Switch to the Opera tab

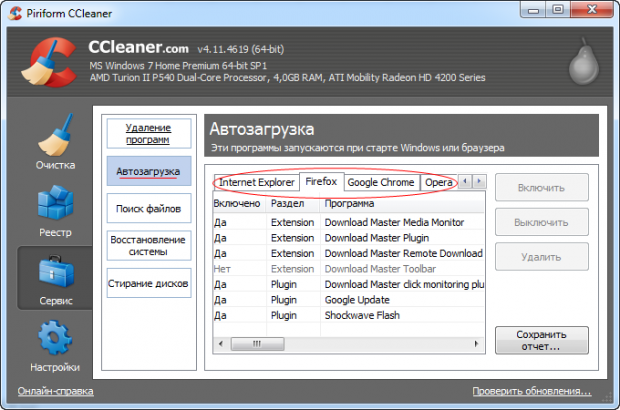[x=439, y=182]
